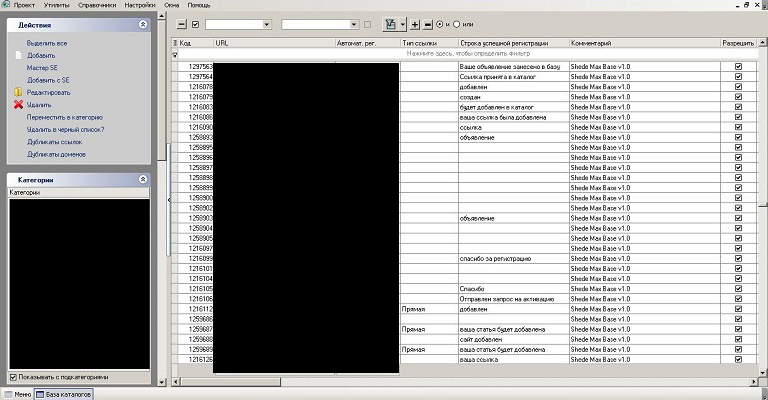This screenshot has width=768, height=400.
Task: Click the app icon in the menu bar
Action: (x=6, y=5)
